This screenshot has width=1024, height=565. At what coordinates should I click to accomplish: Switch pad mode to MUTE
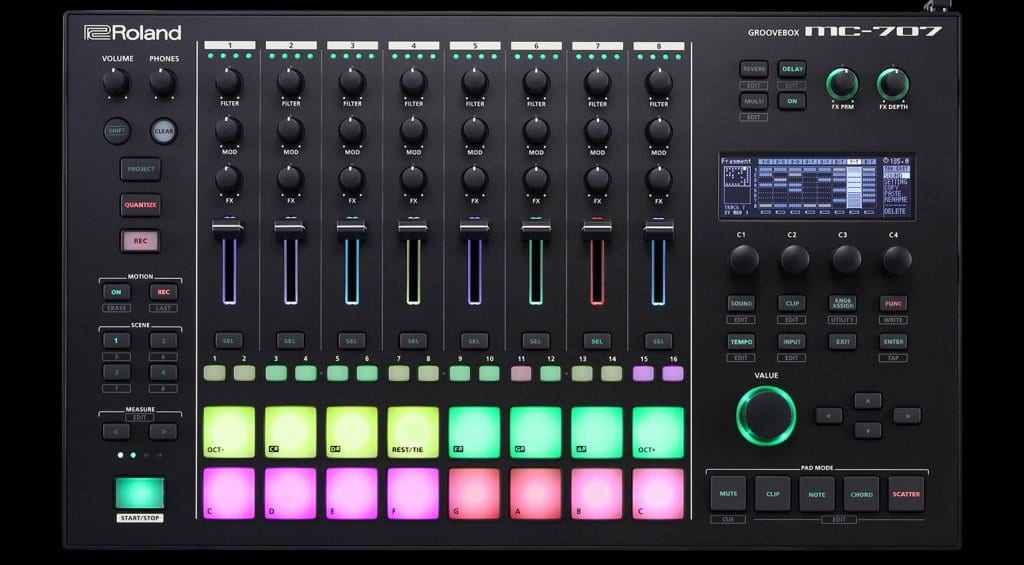pyautogui.click(x=728, y=494)
